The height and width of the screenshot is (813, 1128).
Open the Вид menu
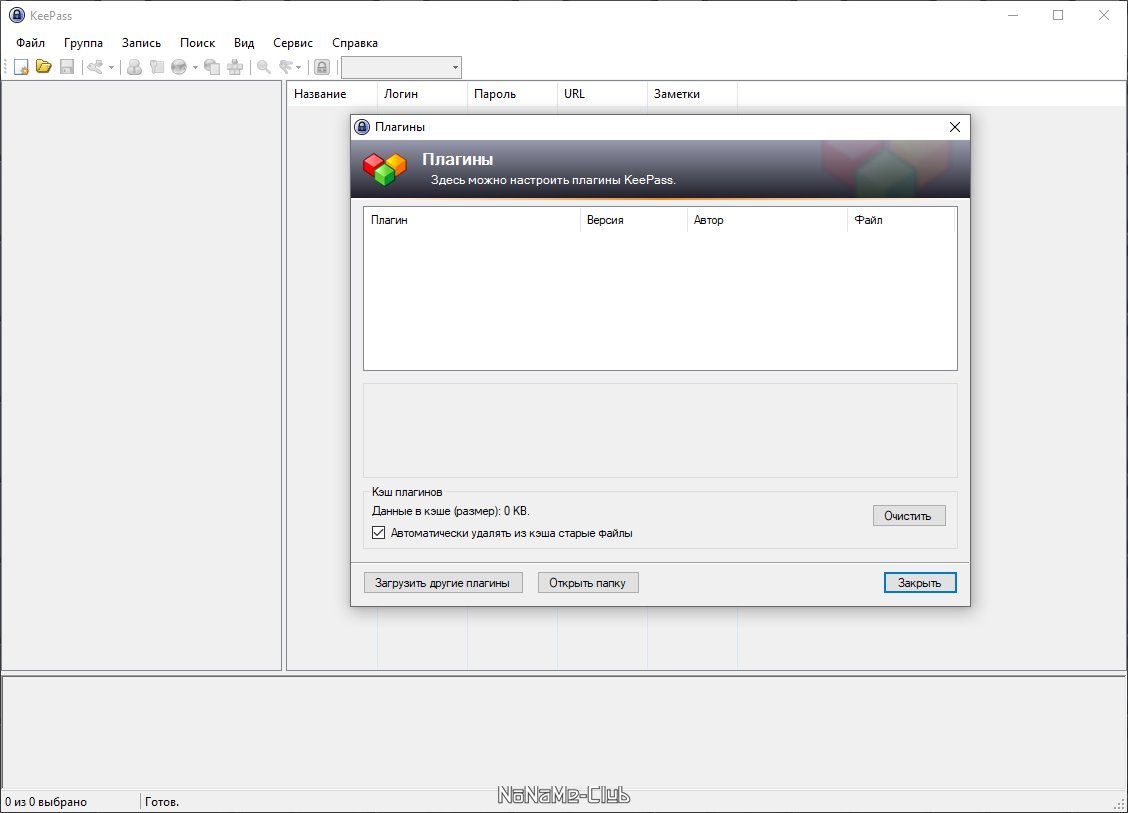[x=244, y=43]
